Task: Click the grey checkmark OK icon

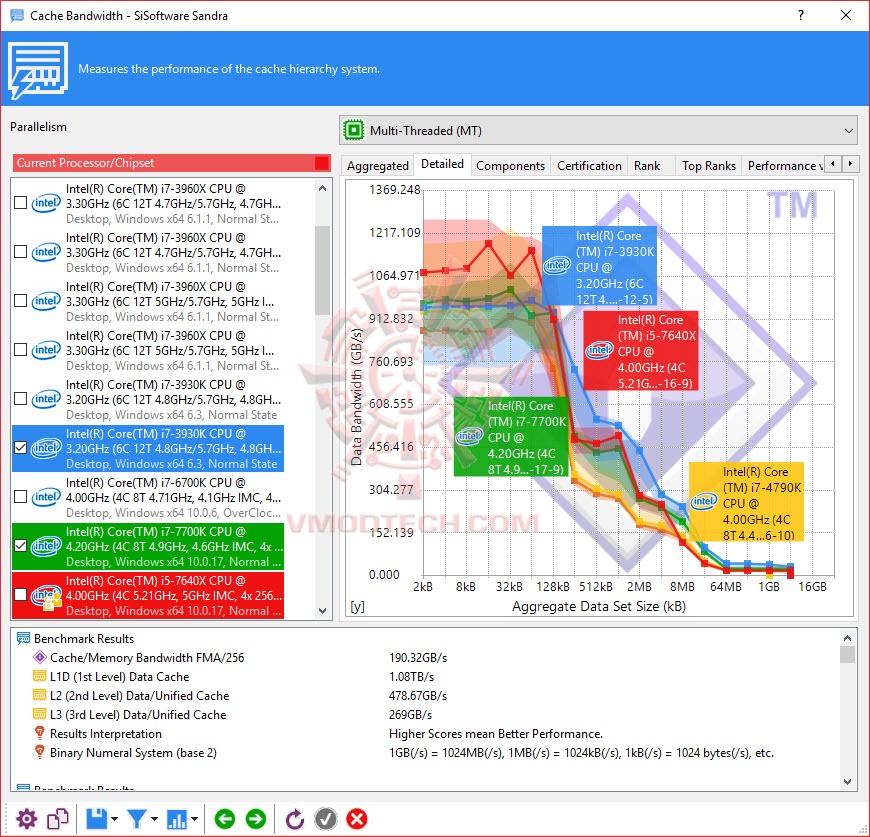Action: coord(326,819)
